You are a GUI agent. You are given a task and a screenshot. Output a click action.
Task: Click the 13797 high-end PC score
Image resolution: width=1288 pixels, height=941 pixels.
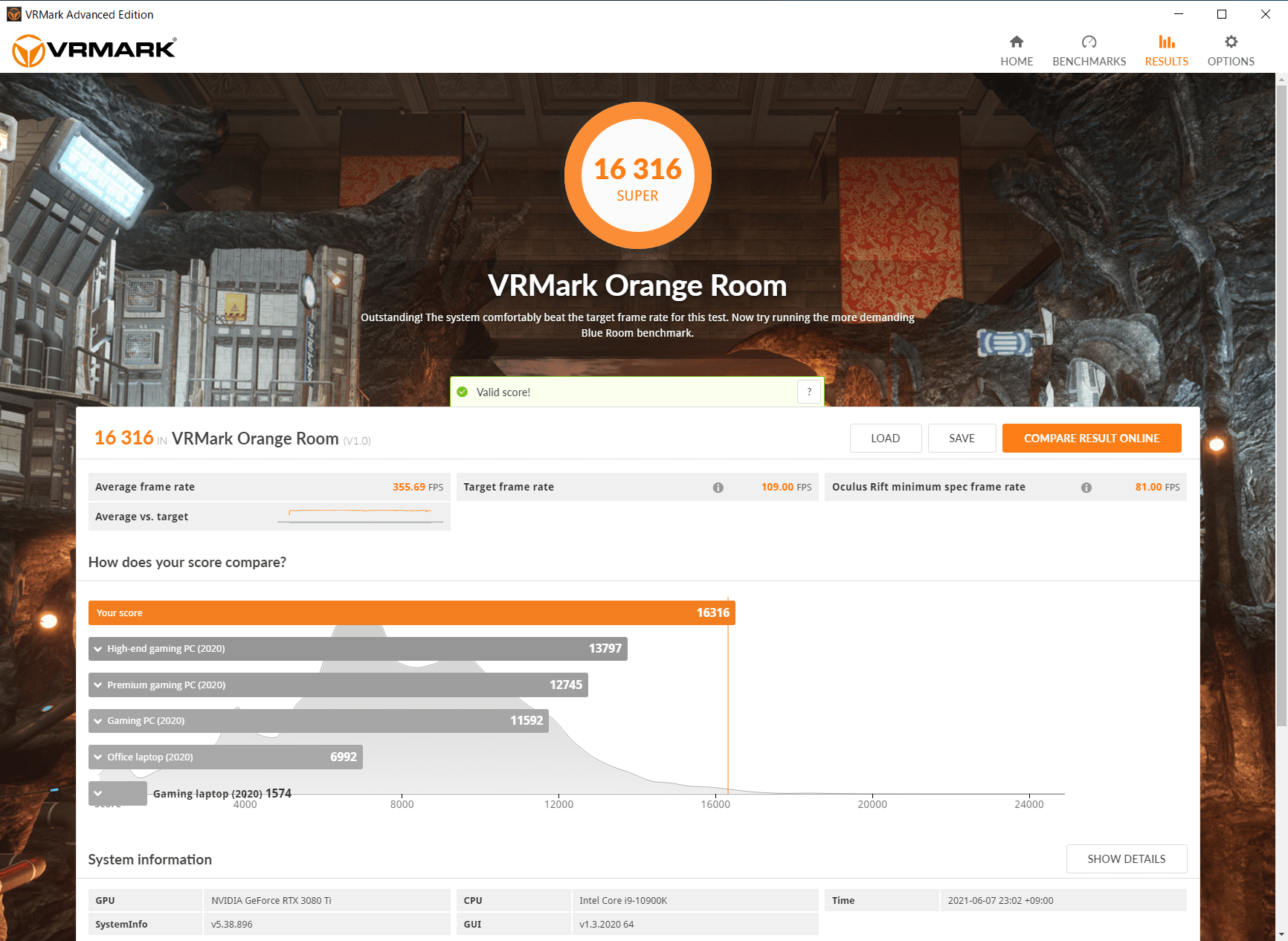pyautogui.click(x=605, y=649)
